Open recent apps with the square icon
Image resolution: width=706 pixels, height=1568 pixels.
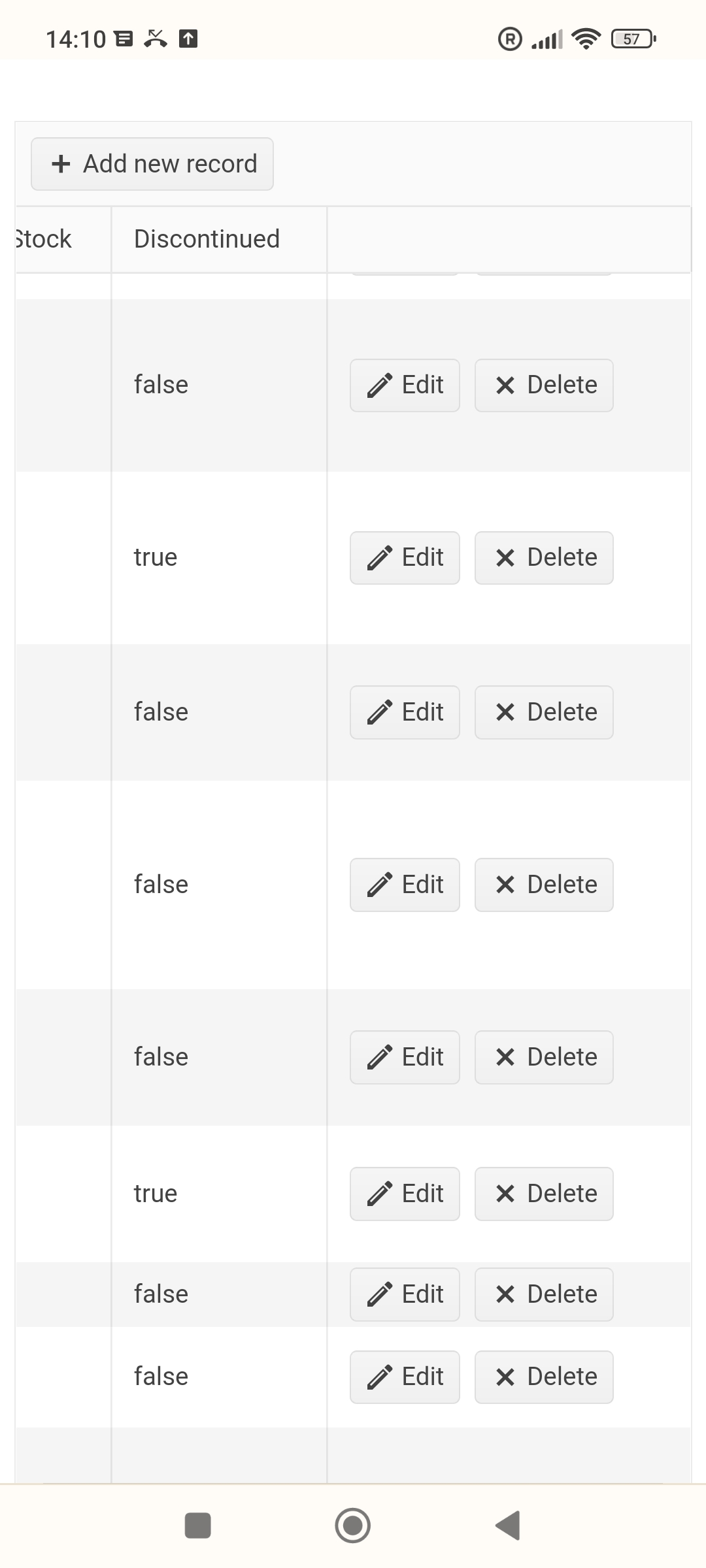click(198, 1526)
